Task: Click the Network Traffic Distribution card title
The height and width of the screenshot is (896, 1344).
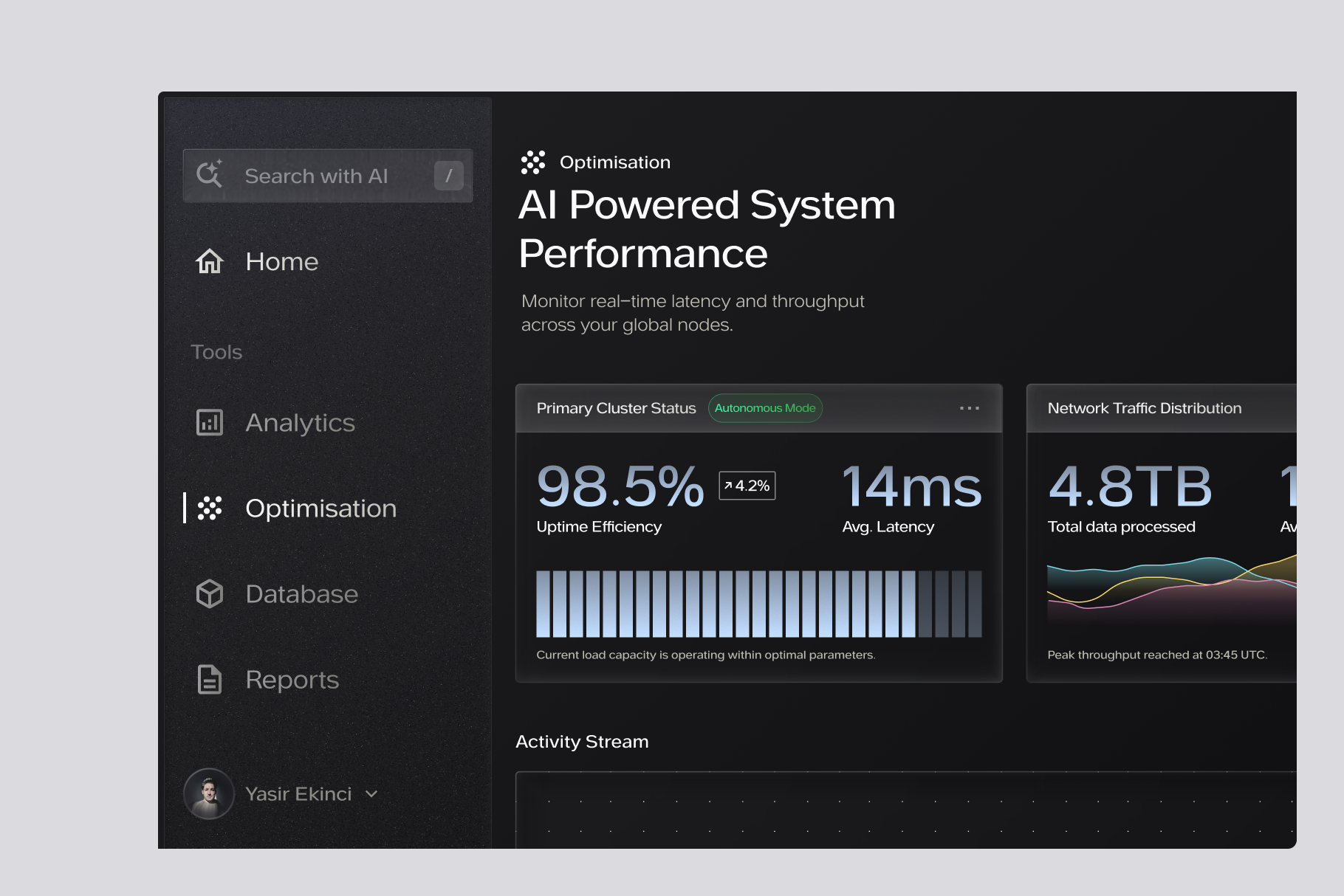Action: (x=1145, y=407)
